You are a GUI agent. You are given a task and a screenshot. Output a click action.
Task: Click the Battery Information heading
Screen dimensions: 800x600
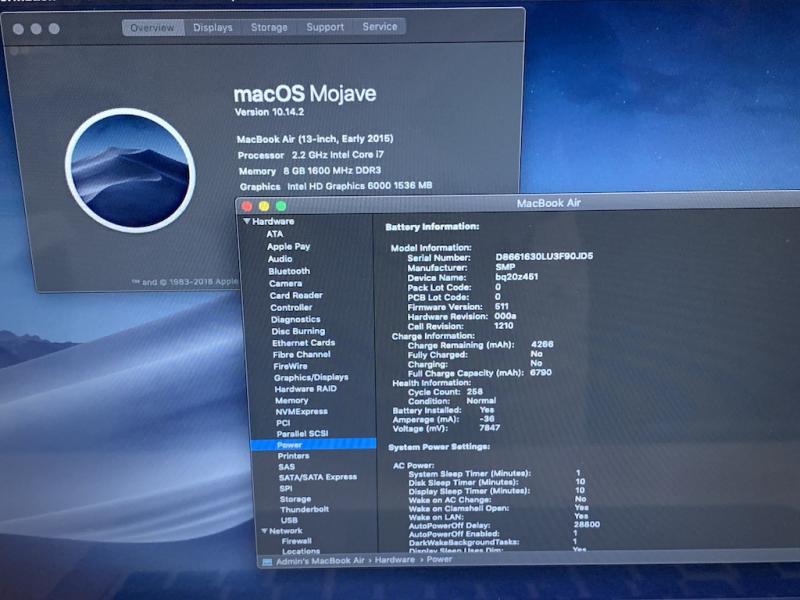coord(432,227)
